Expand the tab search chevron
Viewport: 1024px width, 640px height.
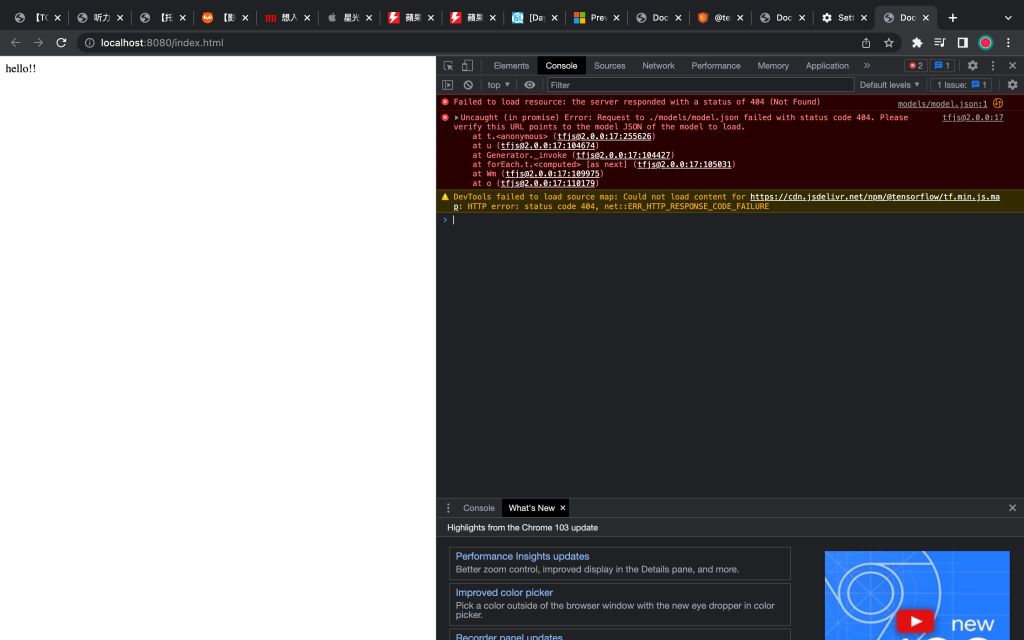1008,18
